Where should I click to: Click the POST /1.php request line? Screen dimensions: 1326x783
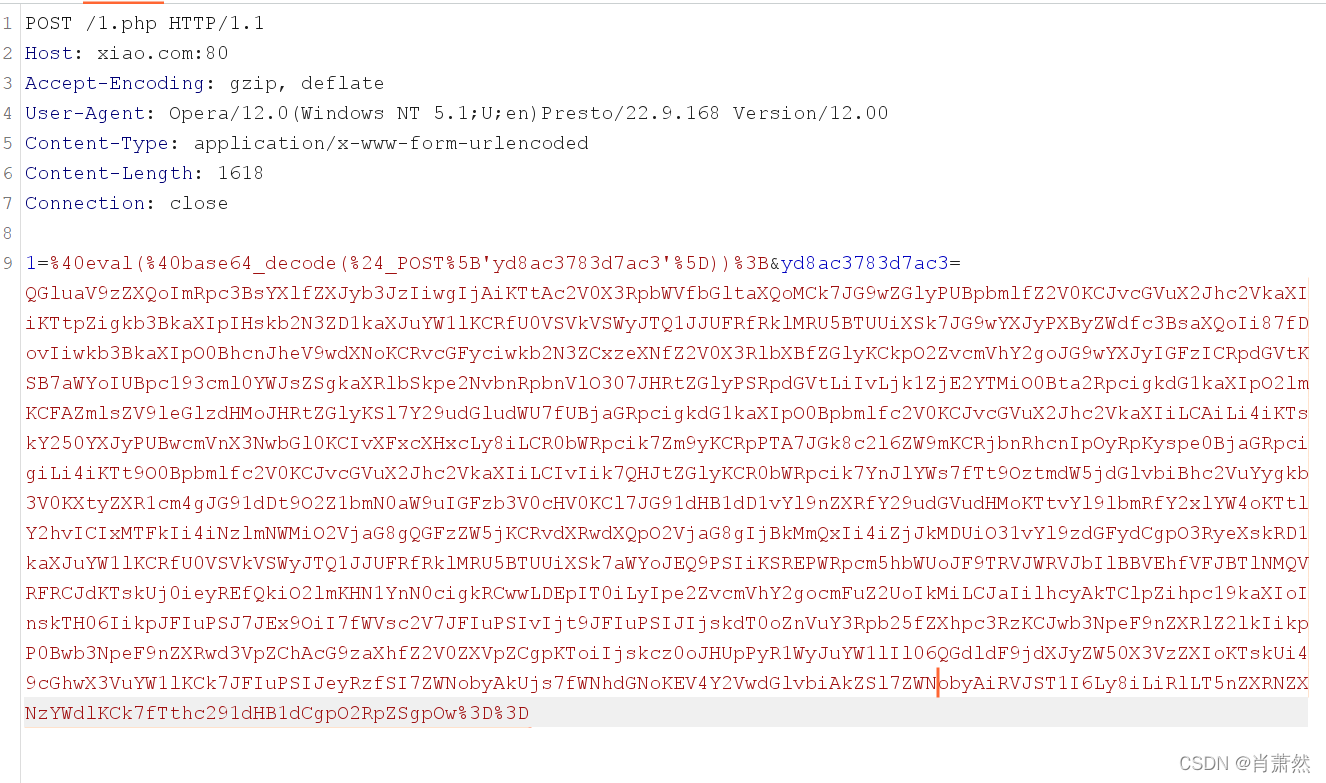tap(144, 23)
